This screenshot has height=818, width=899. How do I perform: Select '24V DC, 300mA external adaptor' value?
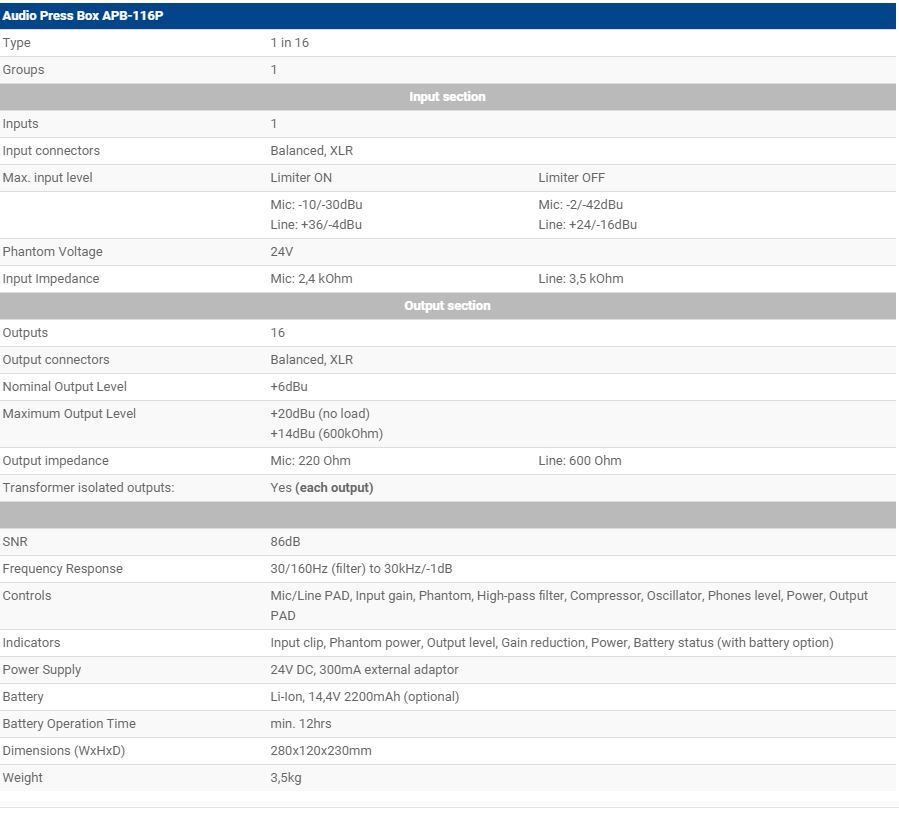(365, 670)
